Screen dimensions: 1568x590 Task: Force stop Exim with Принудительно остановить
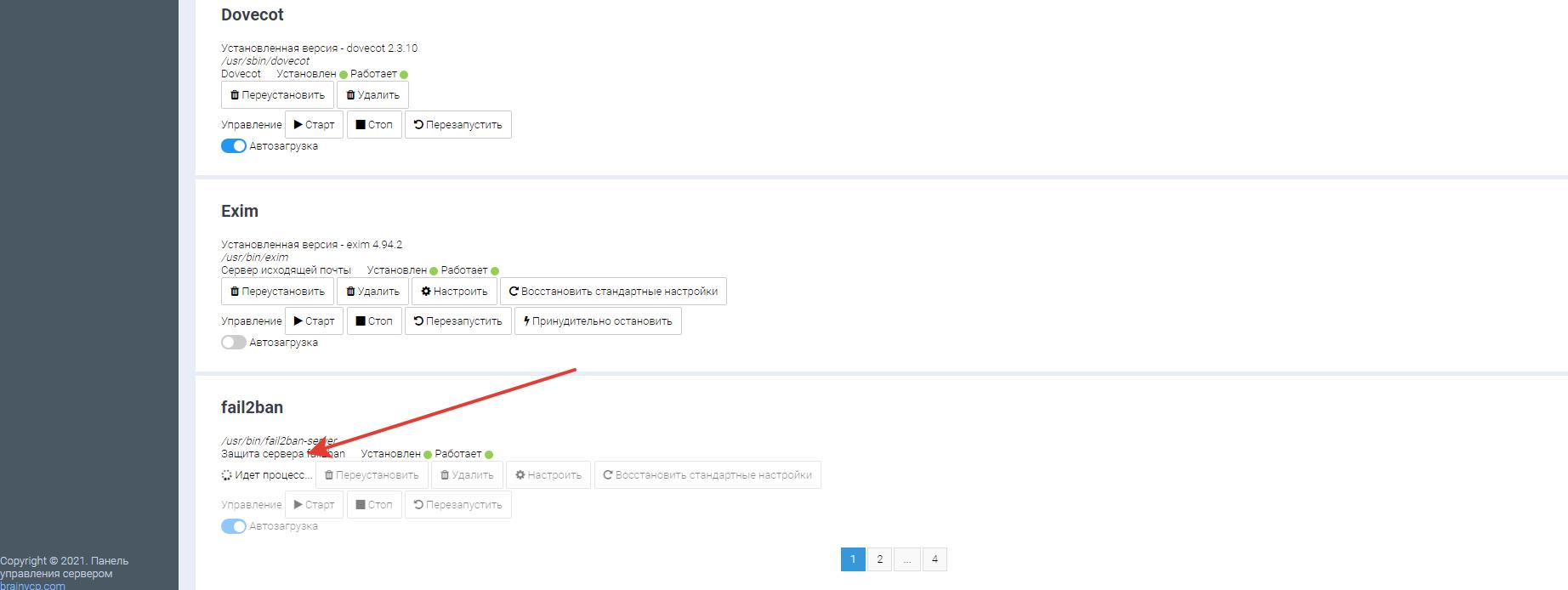click(598, 321)
